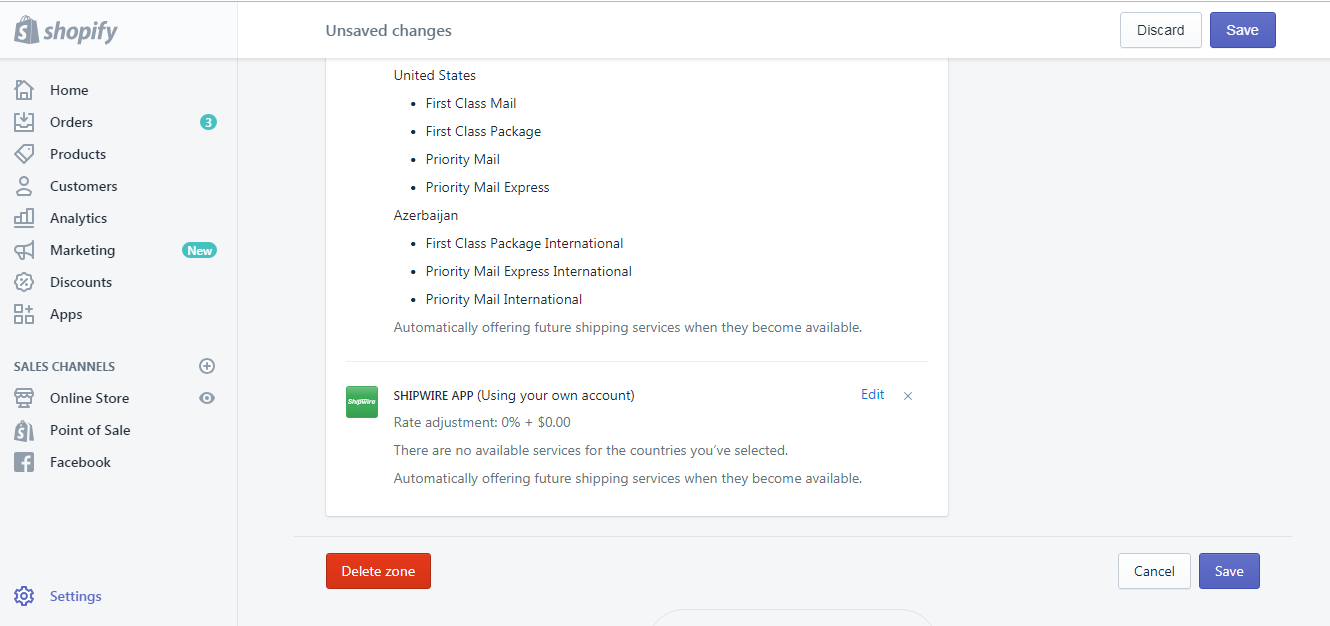Click the bottom Save button
This screenshot has width=1330, height=626.
(x=1229, y=571)
